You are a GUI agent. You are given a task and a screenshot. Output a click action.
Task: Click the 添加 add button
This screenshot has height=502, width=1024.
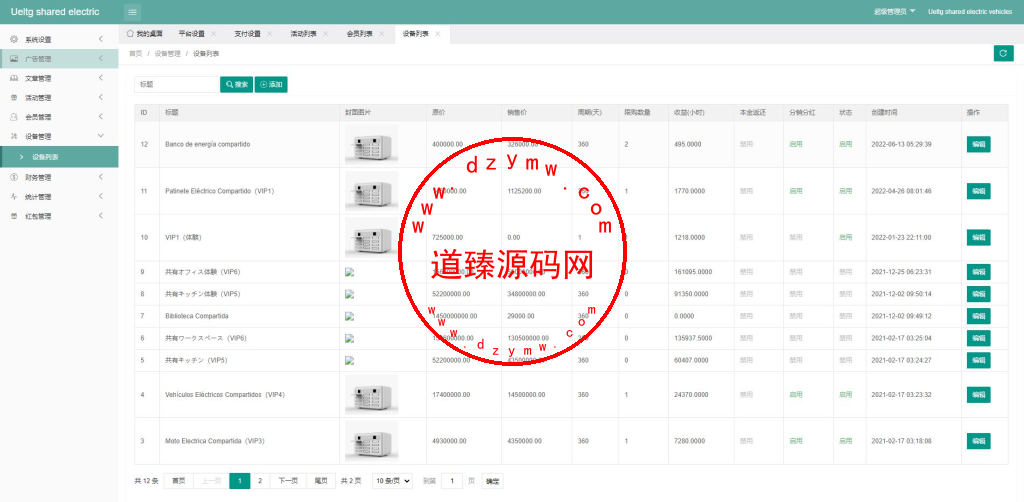click(271, 84)
